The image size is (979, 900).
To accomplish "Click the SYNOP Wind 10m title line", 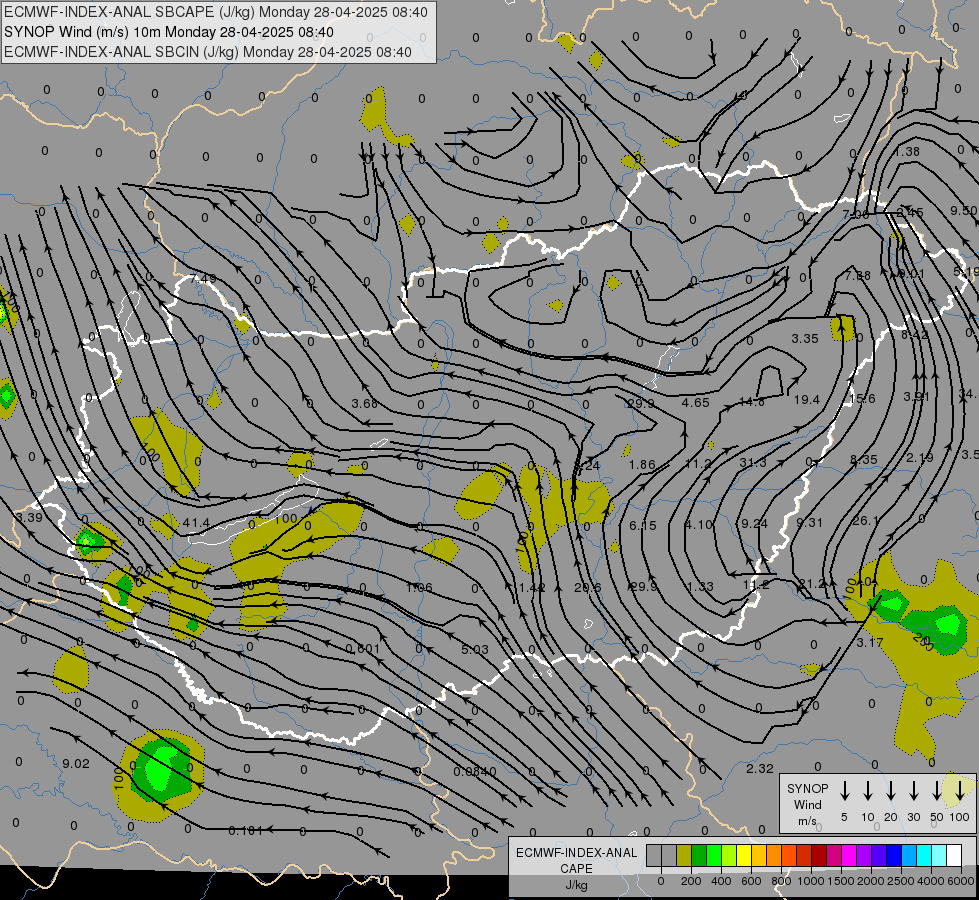I will pos(169,32).
